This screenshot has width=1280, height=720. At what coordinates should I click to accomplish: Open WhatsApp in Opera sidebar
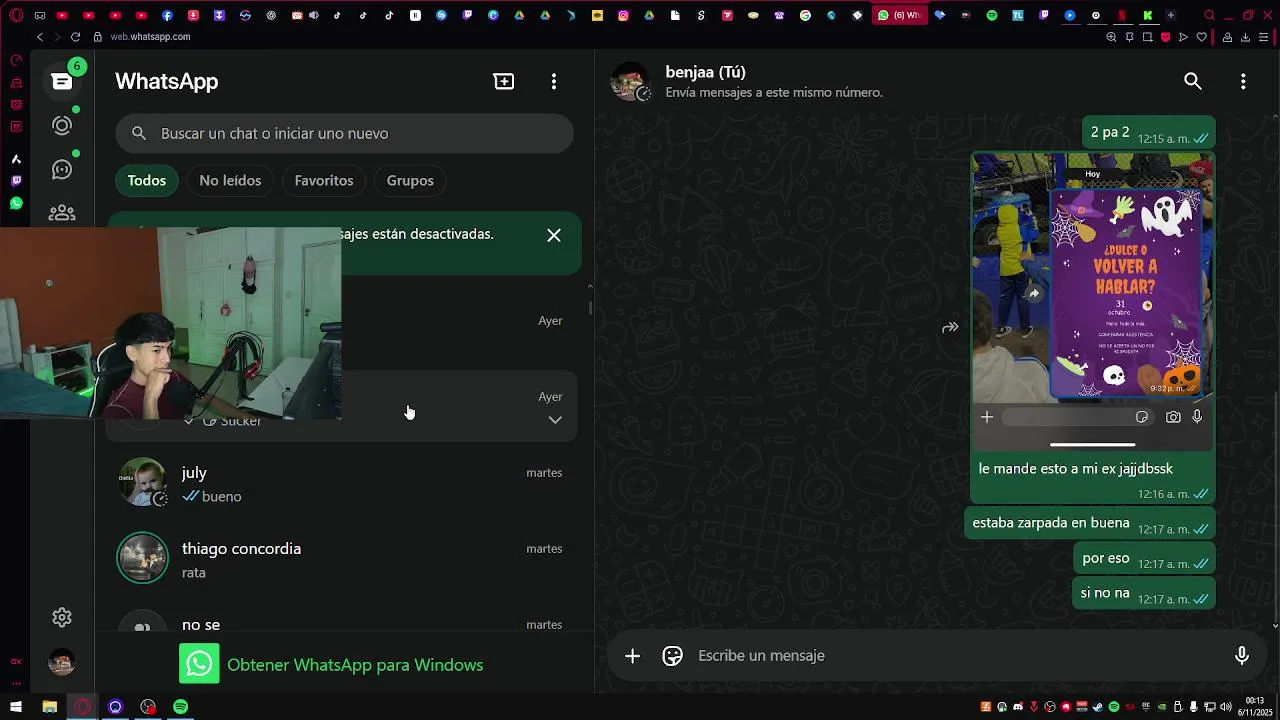16,203
